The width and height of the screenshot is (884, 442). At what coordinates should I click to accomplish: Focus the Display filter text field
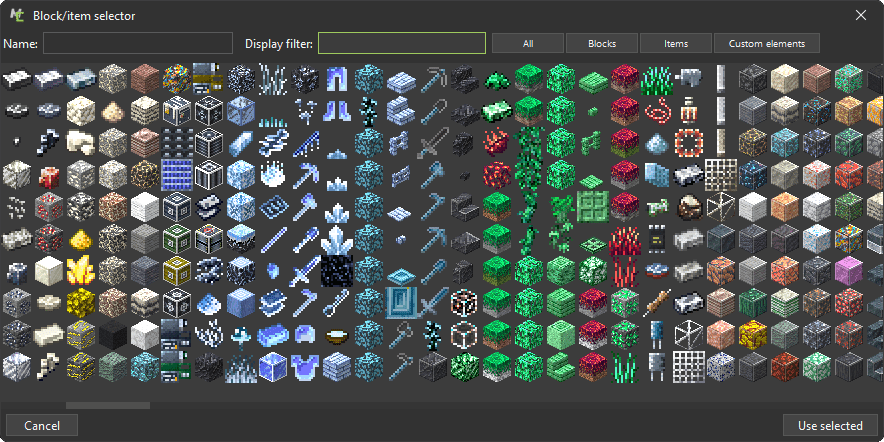point(402,43)
